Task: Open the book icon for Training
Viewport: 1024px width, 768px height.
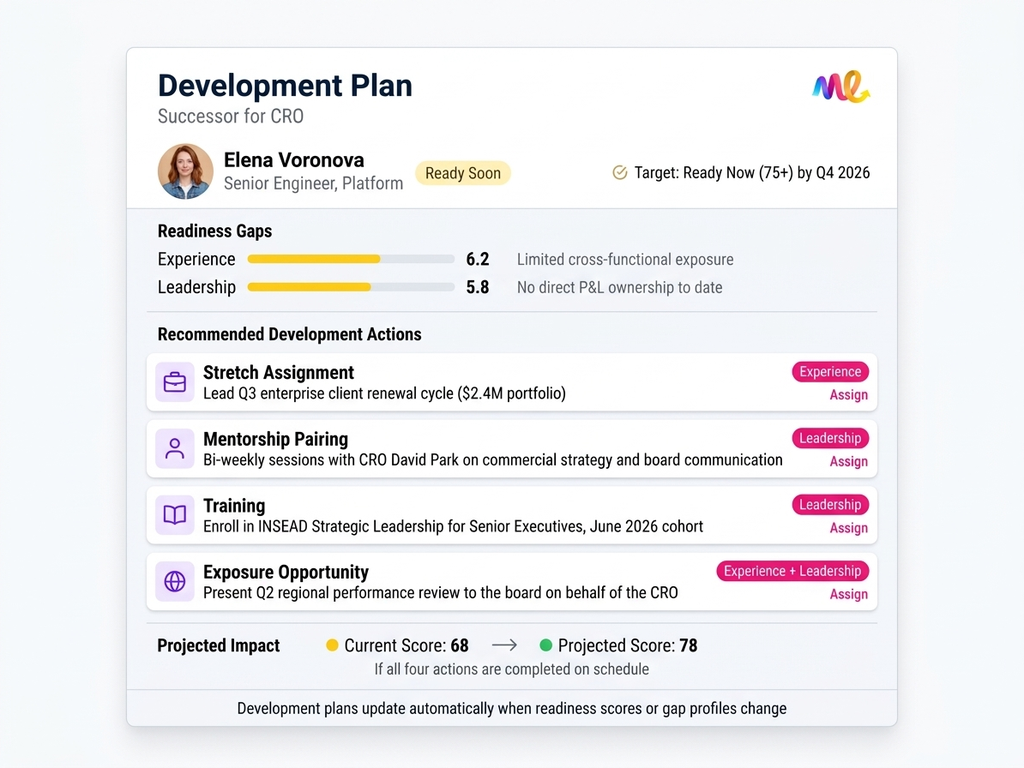Action: (174, 515)
